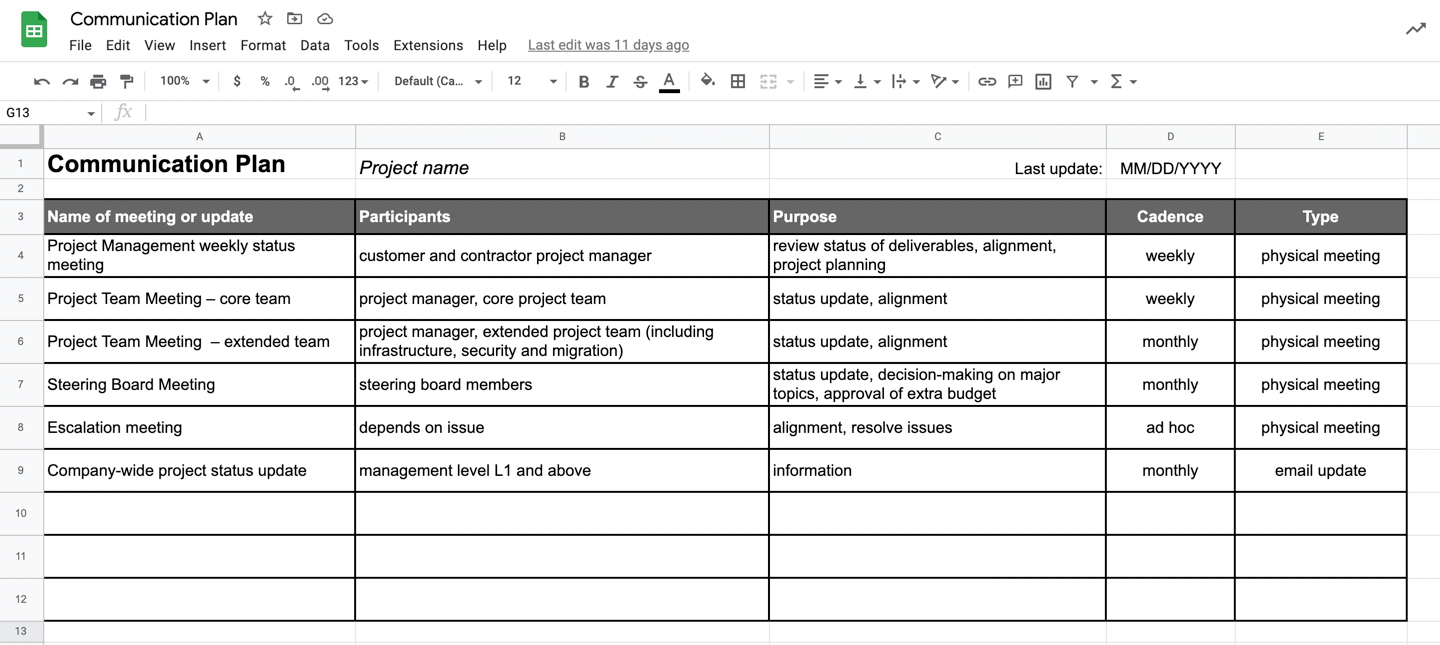Image resolution: width=1440 pixels, height=645 pixels.
Task: Click the insert link icon
Action: 987,82
